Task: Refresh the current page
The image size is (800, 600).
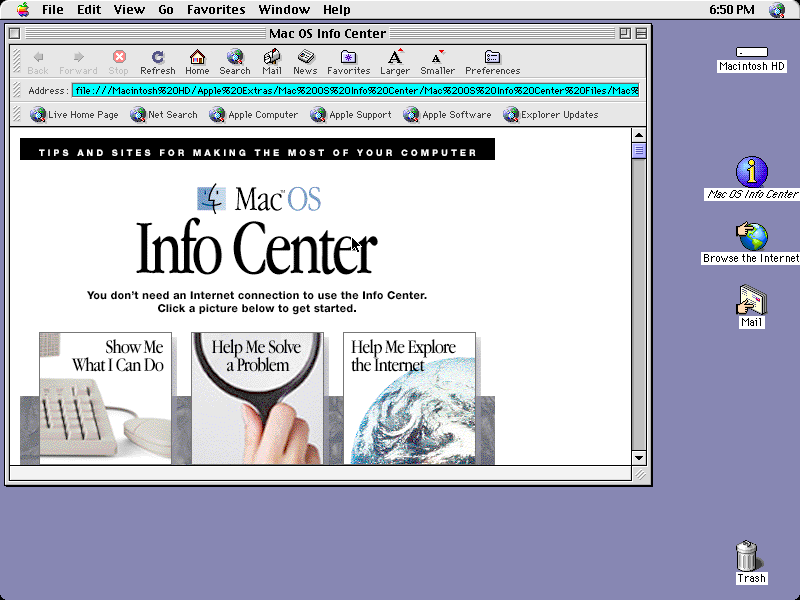Action: pos(158,62)
